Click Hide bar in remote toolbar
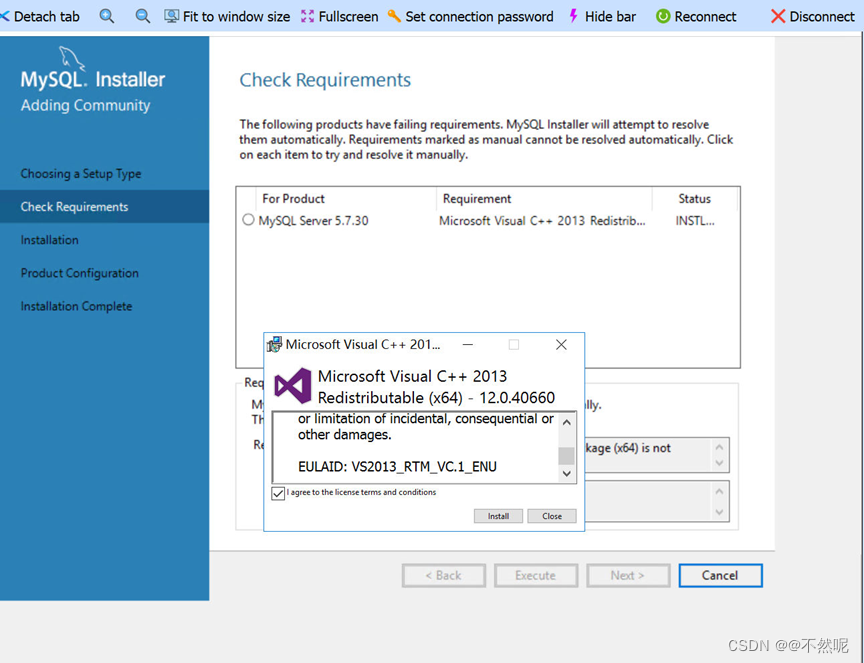 [602, 17]
